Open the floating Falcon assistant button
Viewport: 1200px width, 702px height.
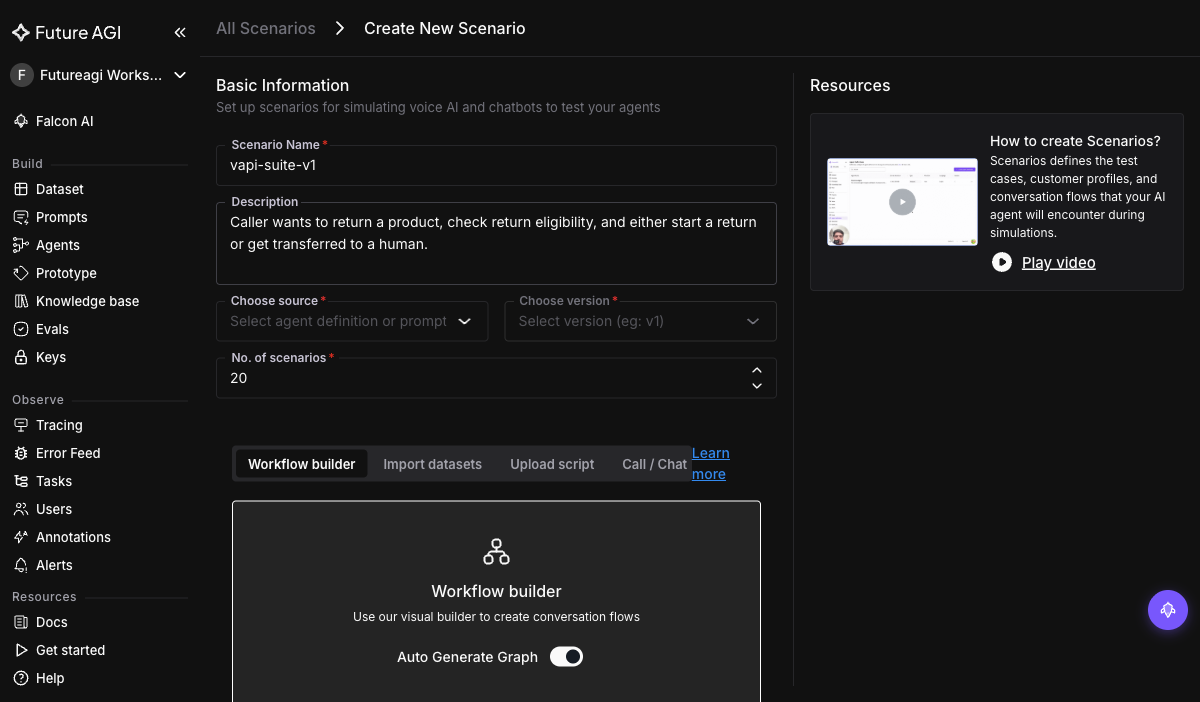tap(1167, 610)
